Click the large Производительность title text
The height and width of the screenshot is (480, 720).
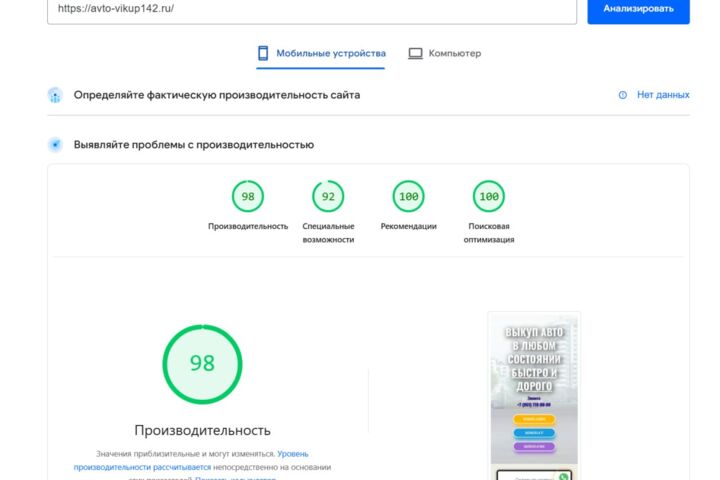pyautogui.click(x=202, y=430)
